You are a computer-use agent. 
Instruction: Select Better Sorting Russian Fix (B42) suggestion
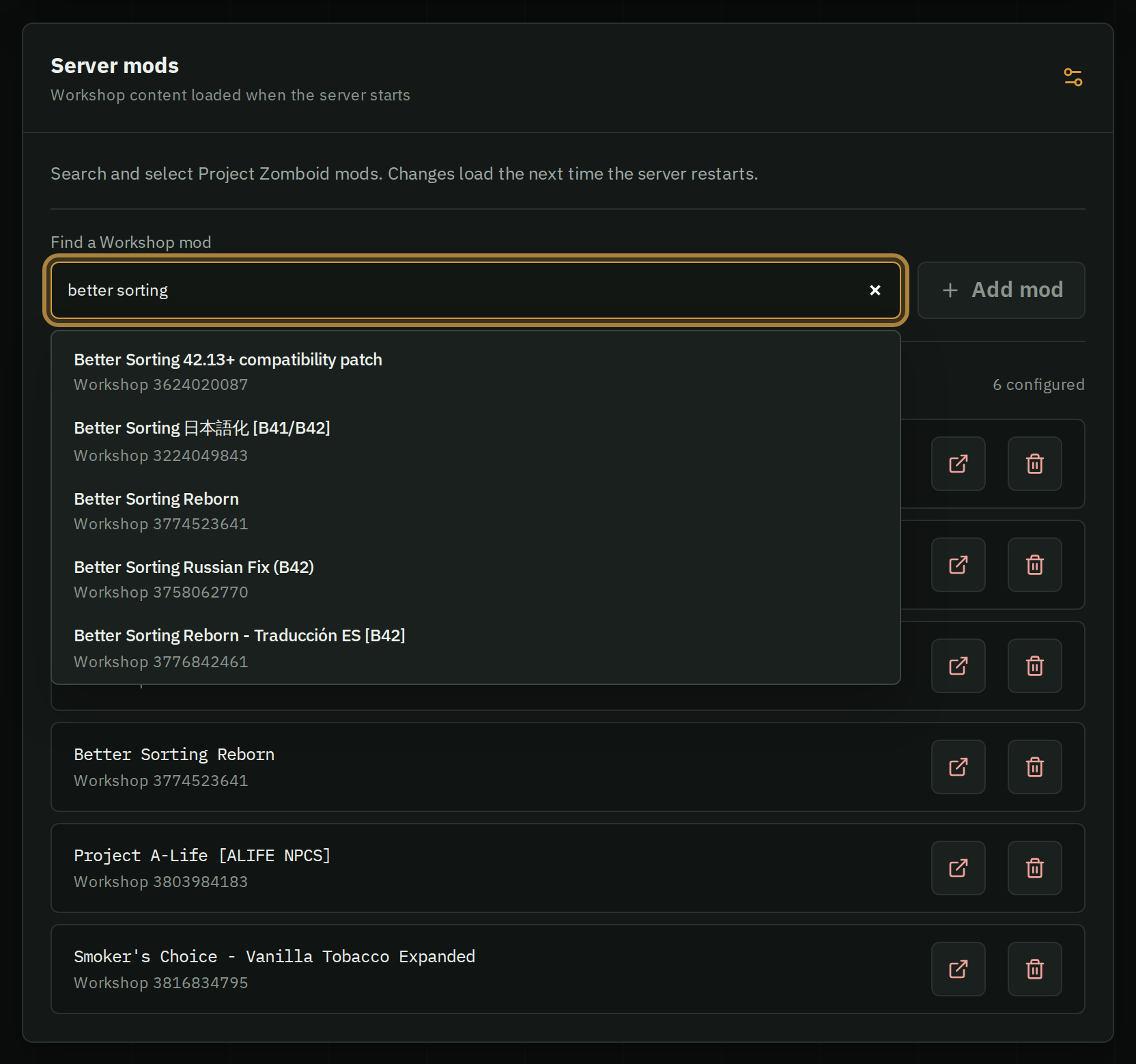tap(476, 579)
